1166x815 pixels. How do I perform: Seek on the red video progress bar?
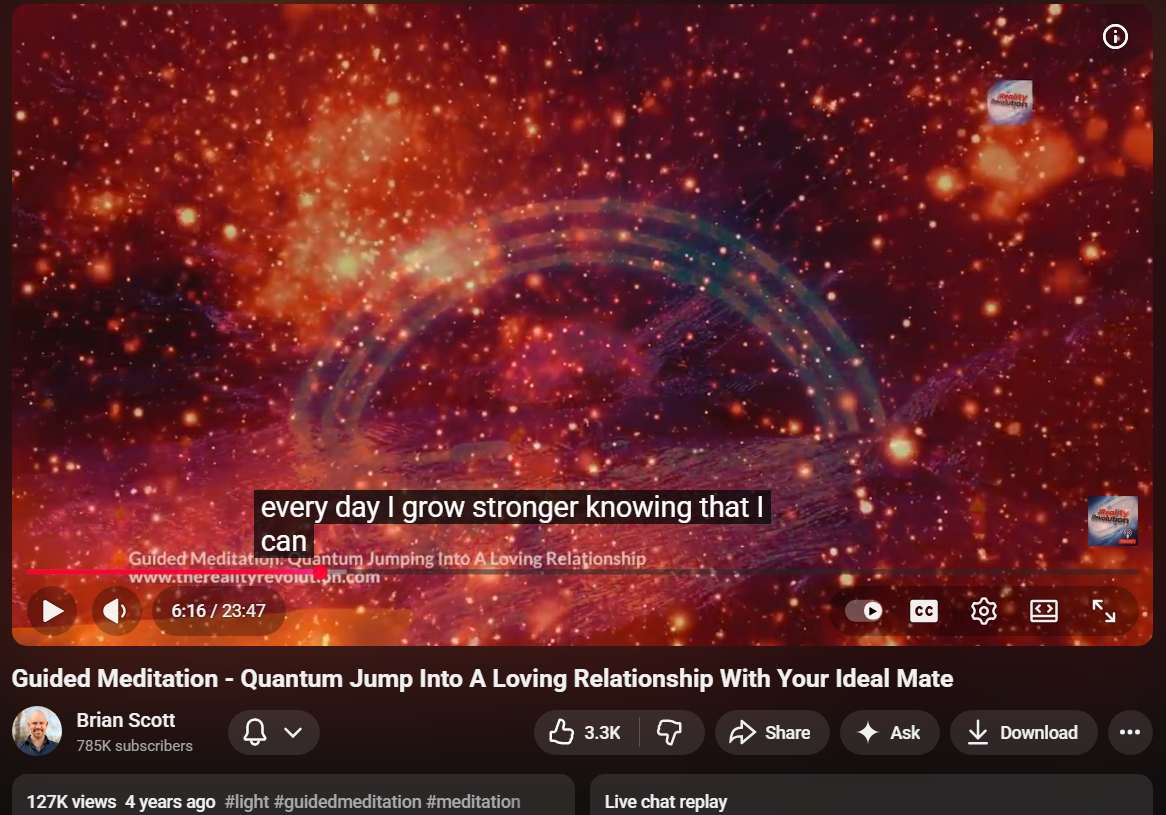(x=600, y=572)
